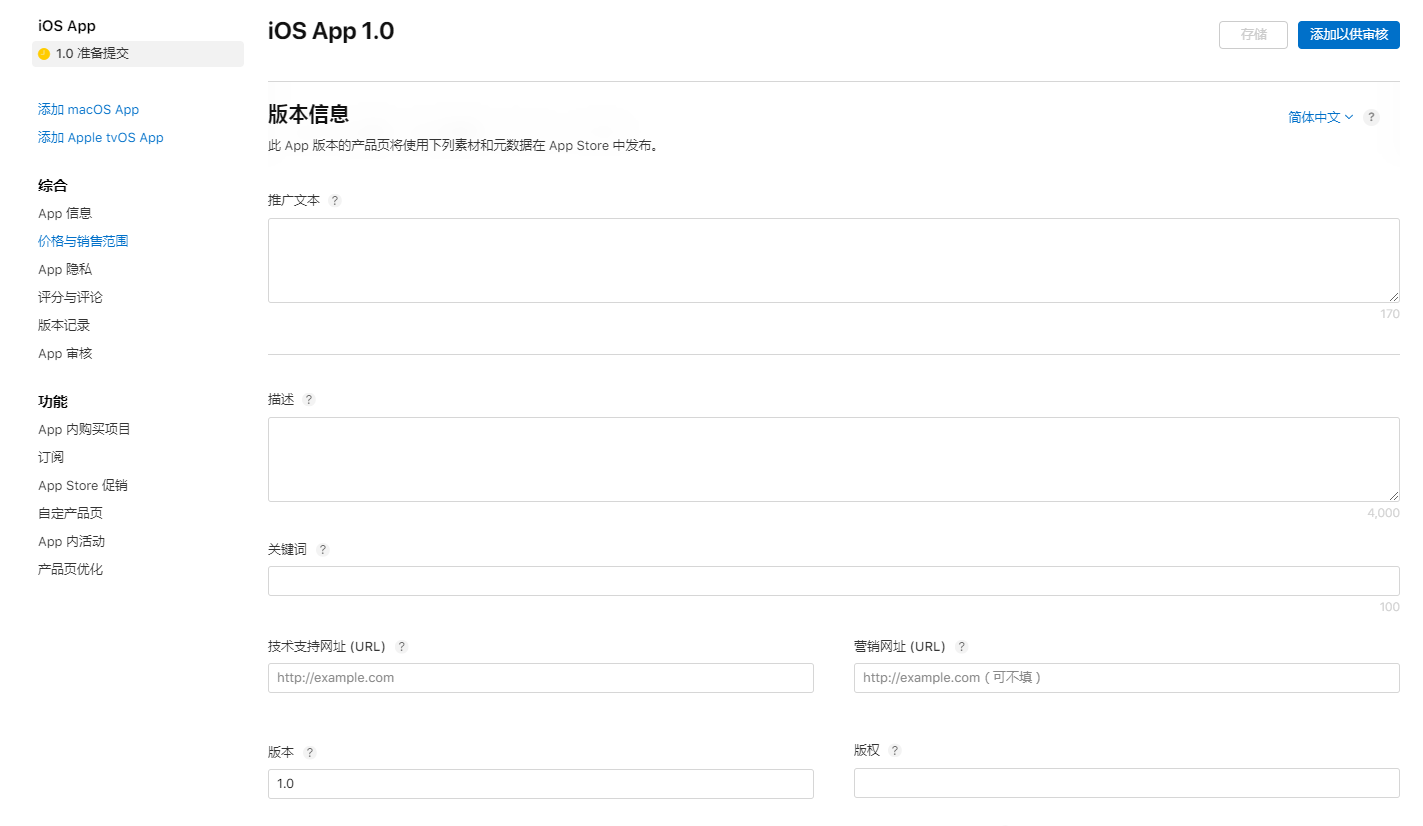Click help icon next to 版本 label
Viewport: 1423px width, 826px height.
[310, 752]
